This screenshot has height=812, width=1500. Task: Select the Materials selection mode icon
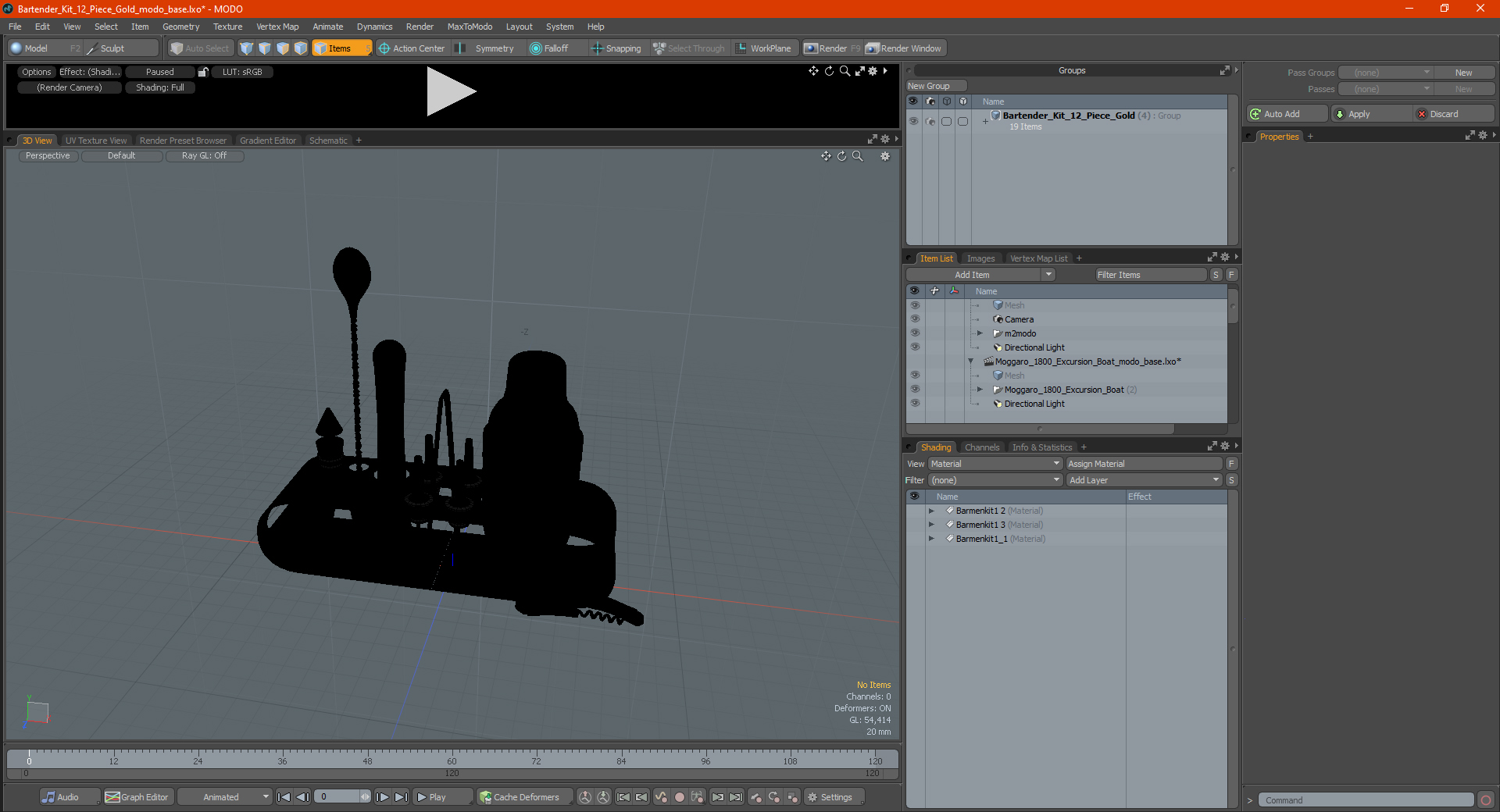click(x=301, y=48)
